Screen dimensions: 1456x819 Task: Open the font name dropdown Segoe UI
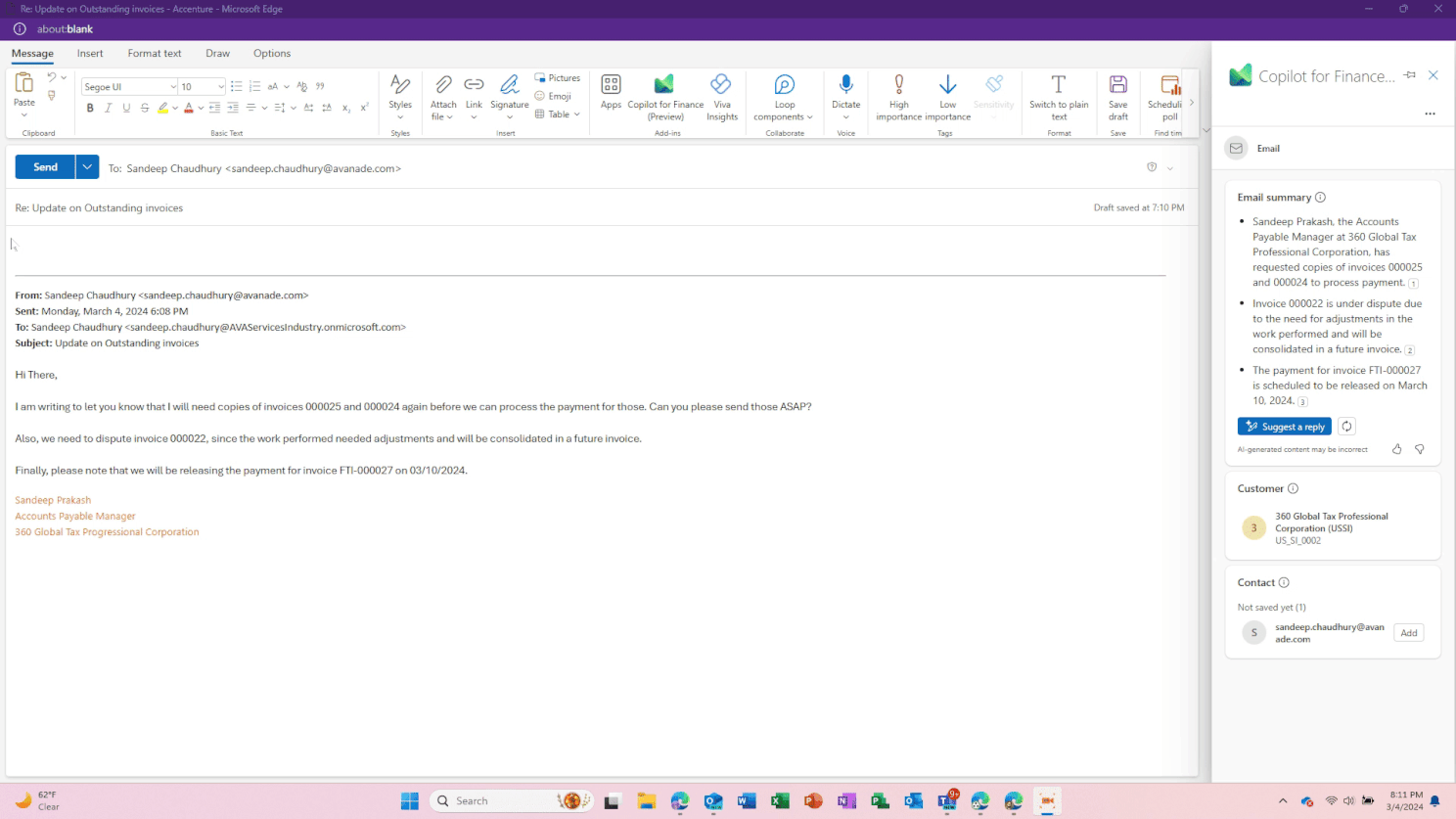tap(129, 87)
